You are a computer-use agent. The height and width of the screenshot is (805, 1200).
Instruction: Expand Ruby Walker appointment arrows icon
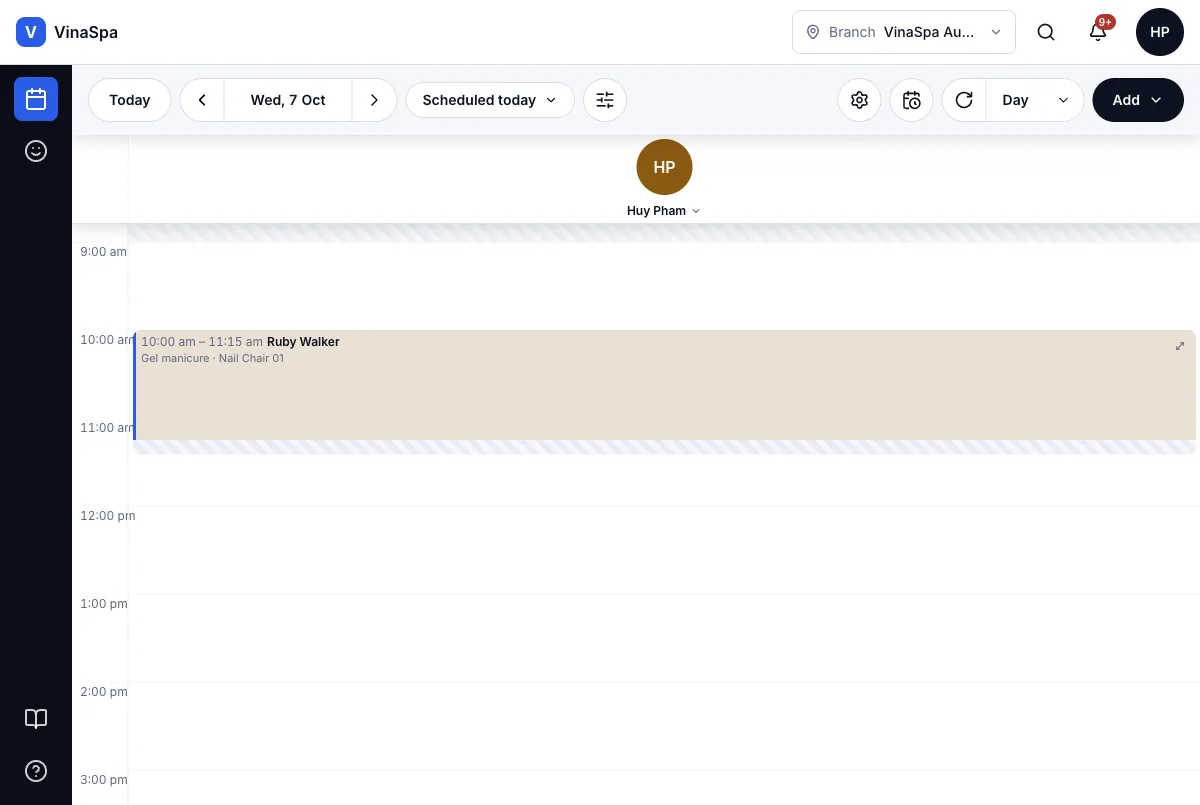pos(1180,346)
